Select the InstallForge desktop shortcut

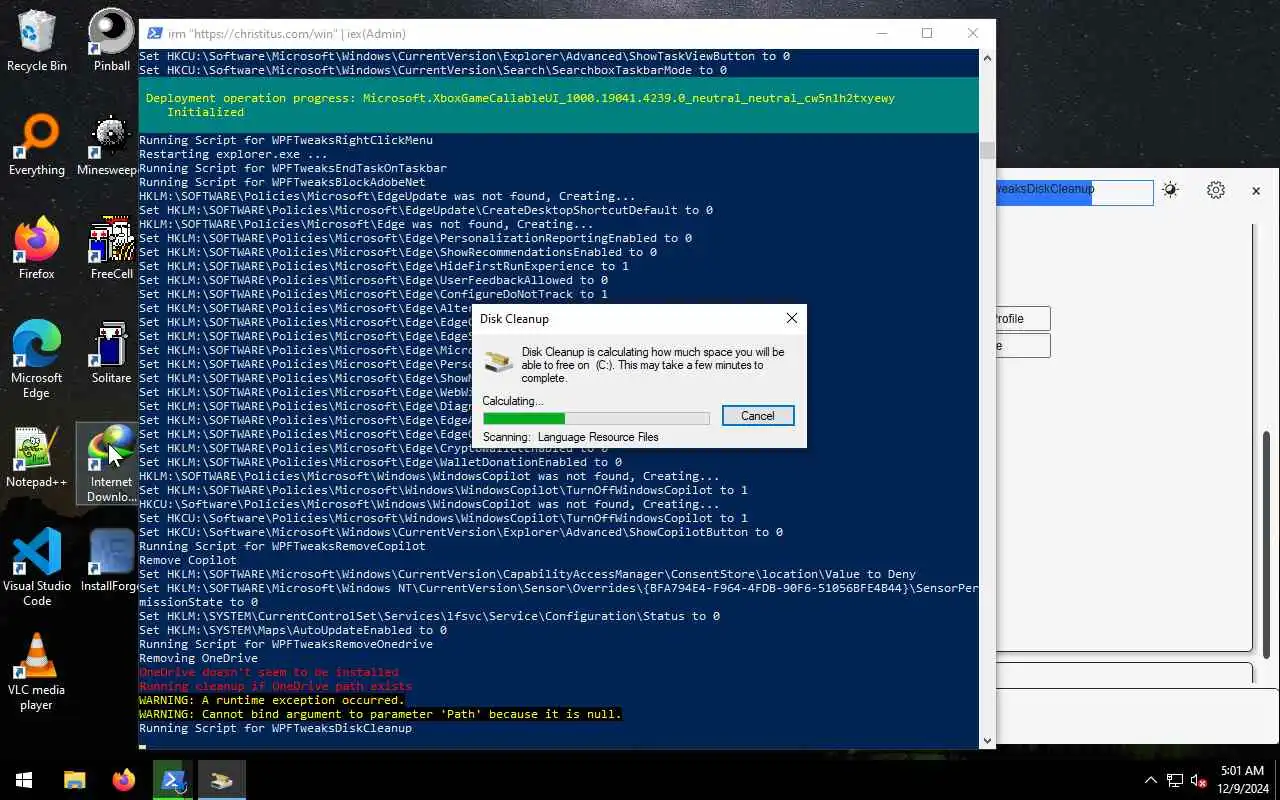(109, 562)
